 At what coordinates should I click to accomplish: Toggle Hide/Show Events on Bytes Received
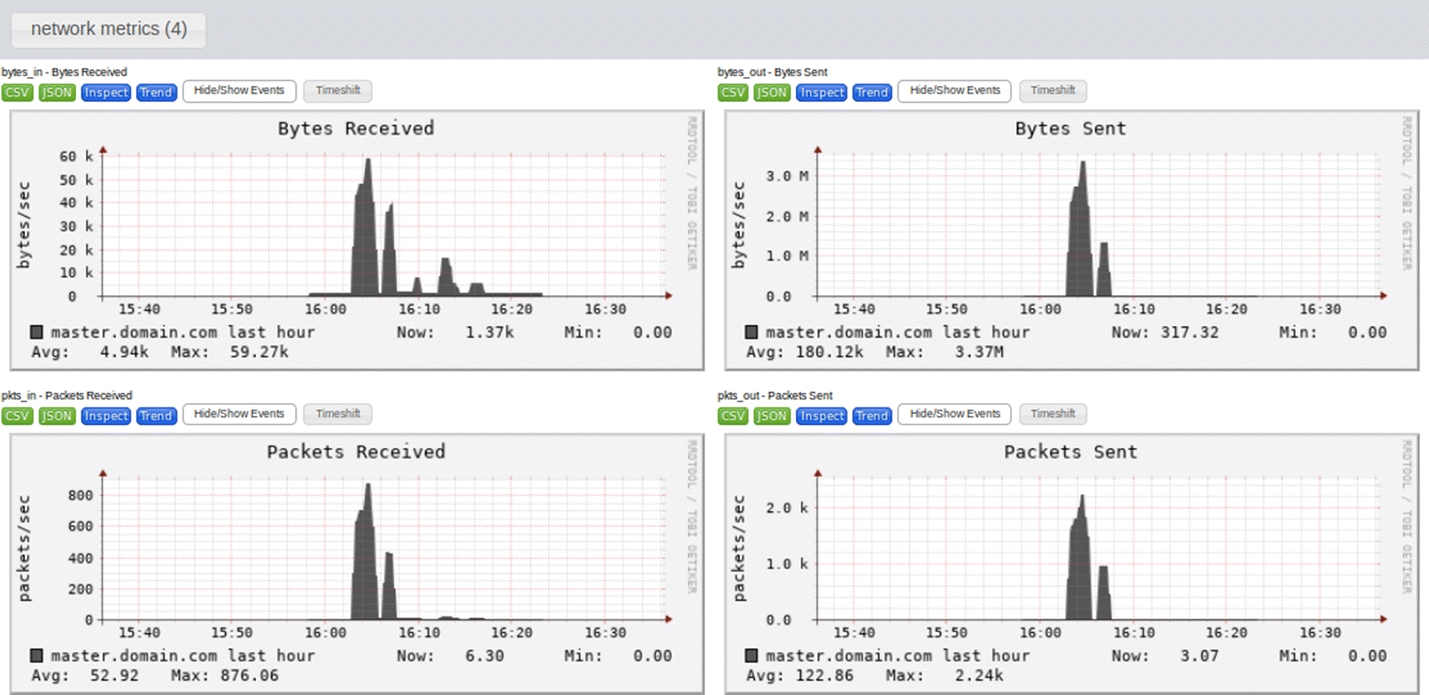tap(239, 91)
